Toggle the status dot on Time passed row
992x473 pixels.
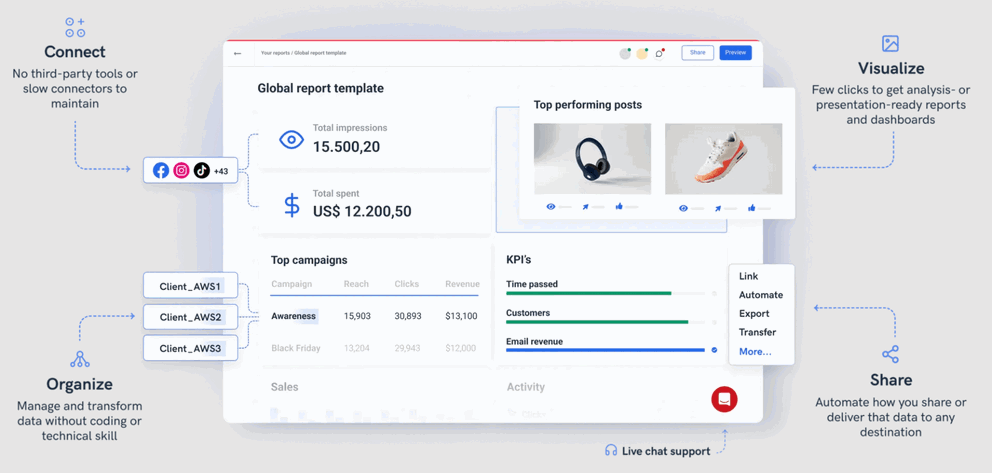coord(714,293)
